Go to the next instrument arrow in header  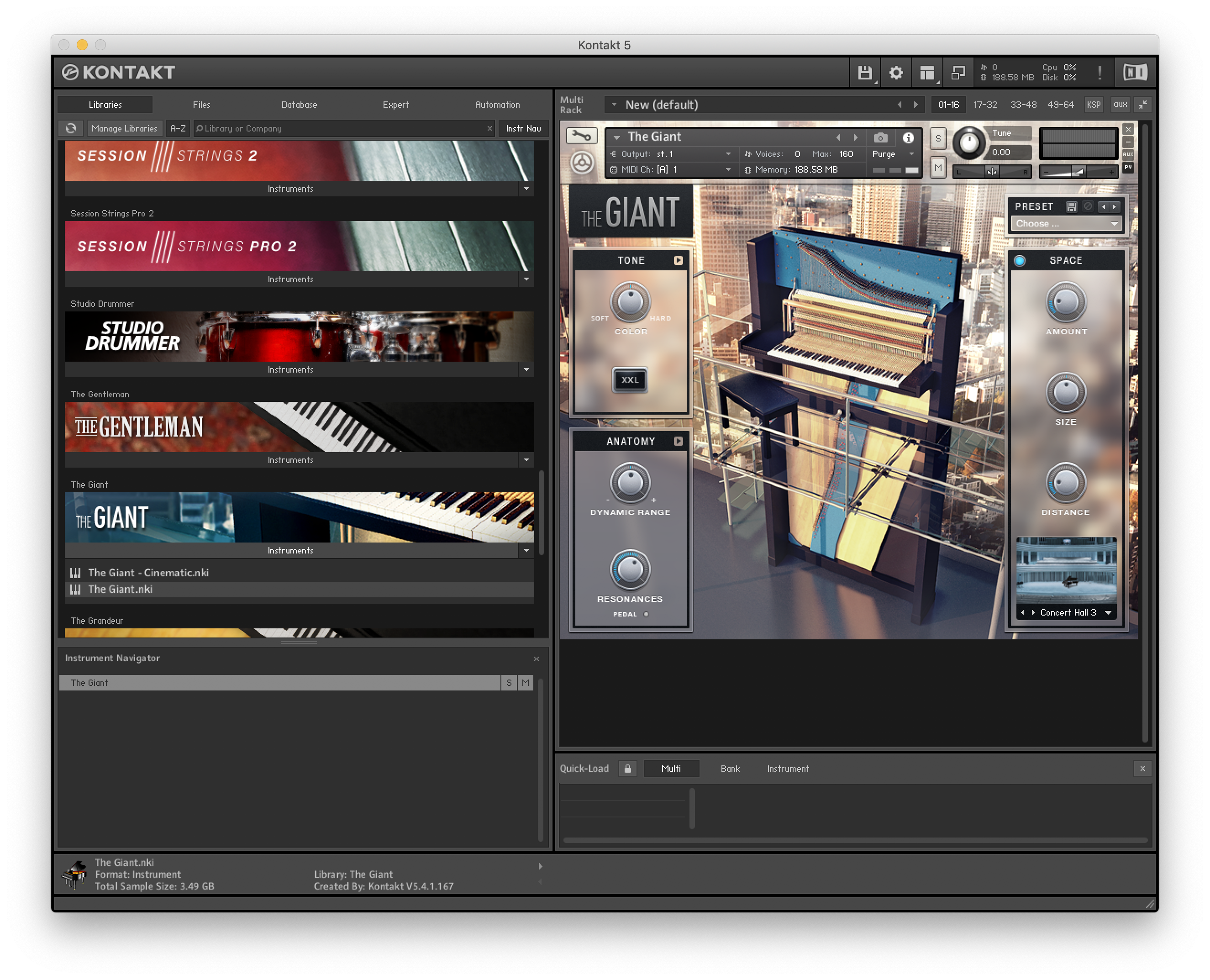tap(856, 137)
